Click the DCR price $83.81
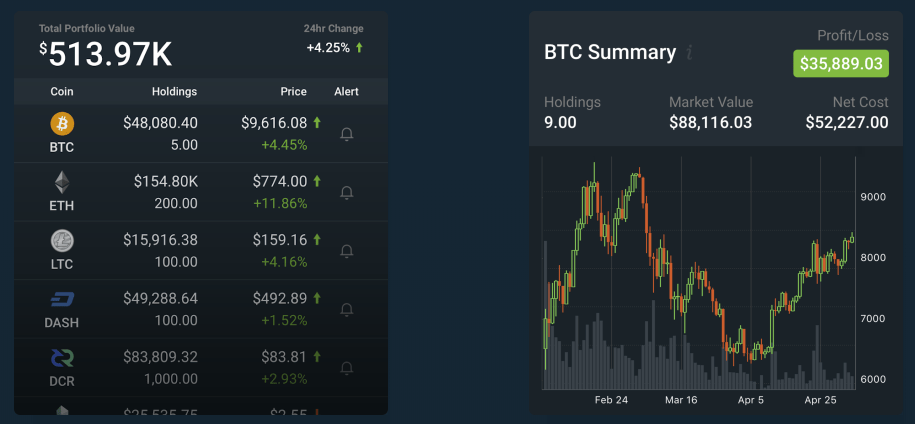The width and height of the screenshot is (915, 424). [284, 356]
